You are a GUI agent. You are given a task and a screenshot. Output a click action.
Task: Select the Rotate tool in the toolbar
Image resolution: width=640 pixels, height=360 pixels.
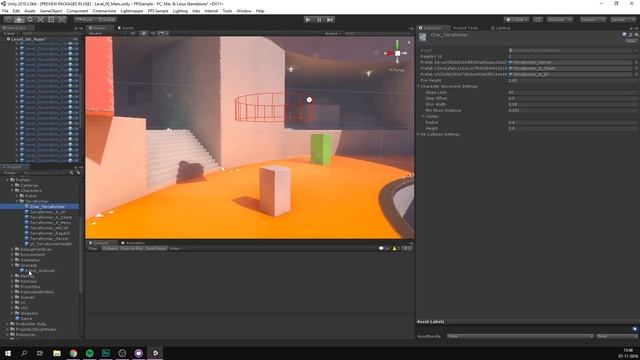[x=30, y=20]
